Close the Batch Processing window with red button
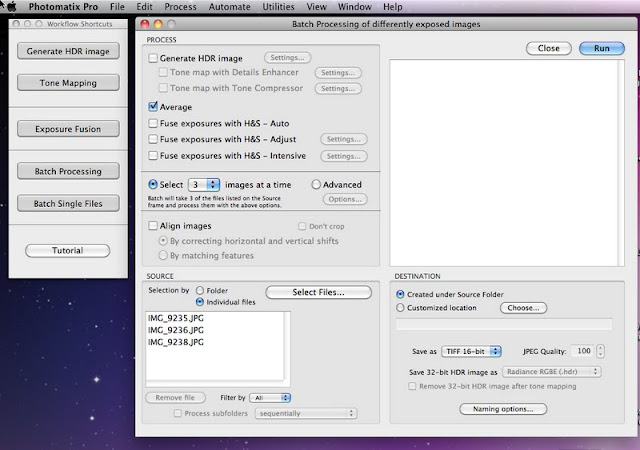The width and height of the screenshot is (640, 450). [144, 24]
